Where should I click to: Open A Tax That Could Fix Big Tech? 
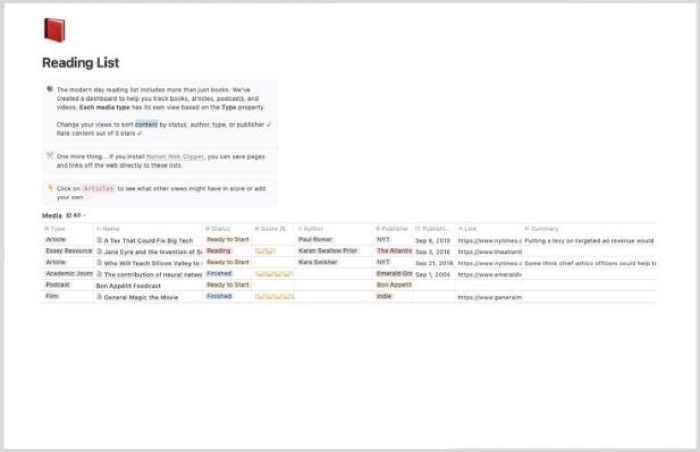point(148,240)
